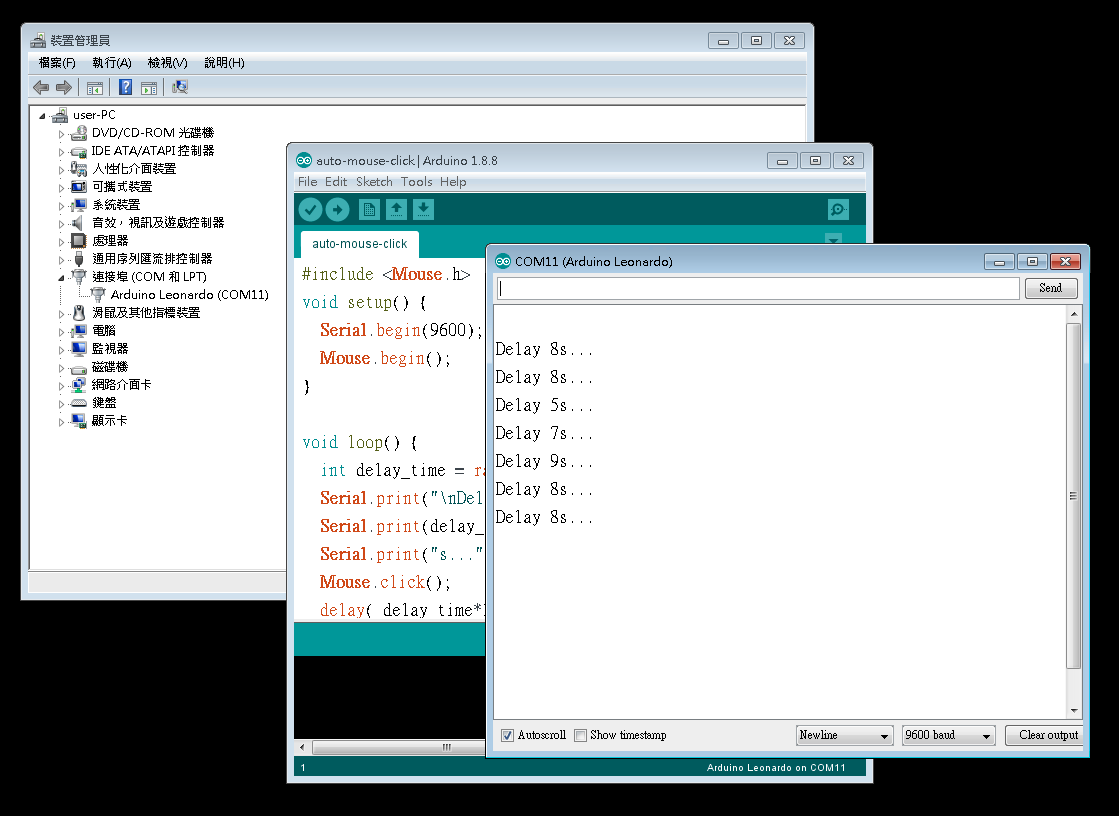Viewport: 1119px width, 816px height.
Task: Click the DVD/CD-ROM 光碟機 drive icon
Action: tap(79, 133)
